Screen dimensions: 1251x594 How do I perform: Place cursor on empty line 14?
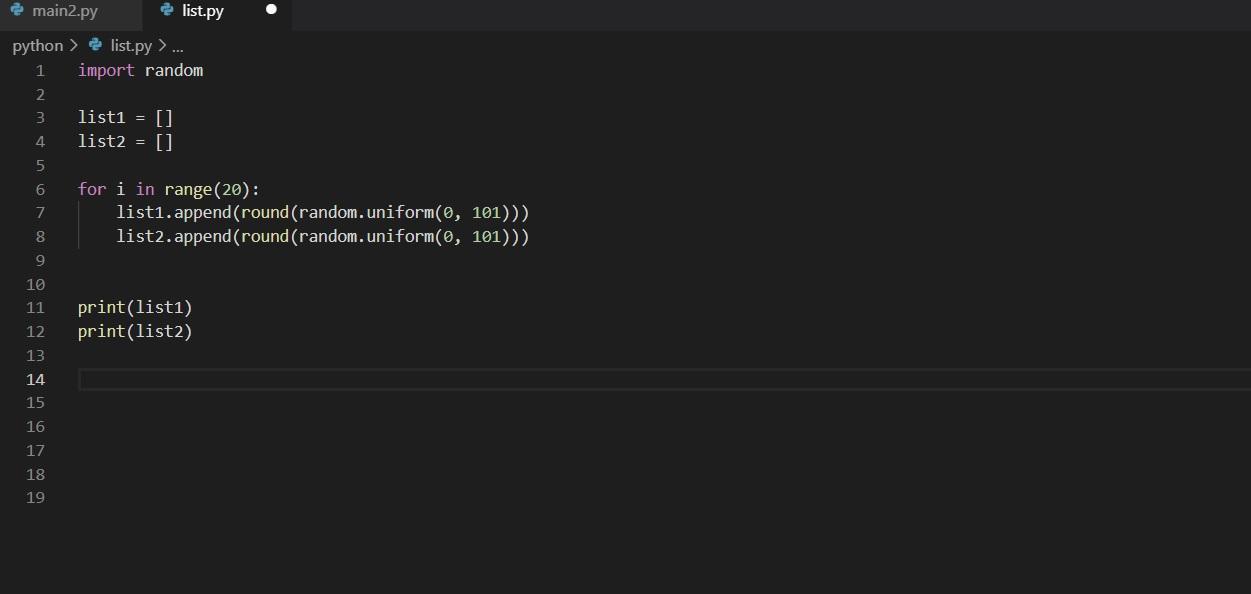point(400,380)
